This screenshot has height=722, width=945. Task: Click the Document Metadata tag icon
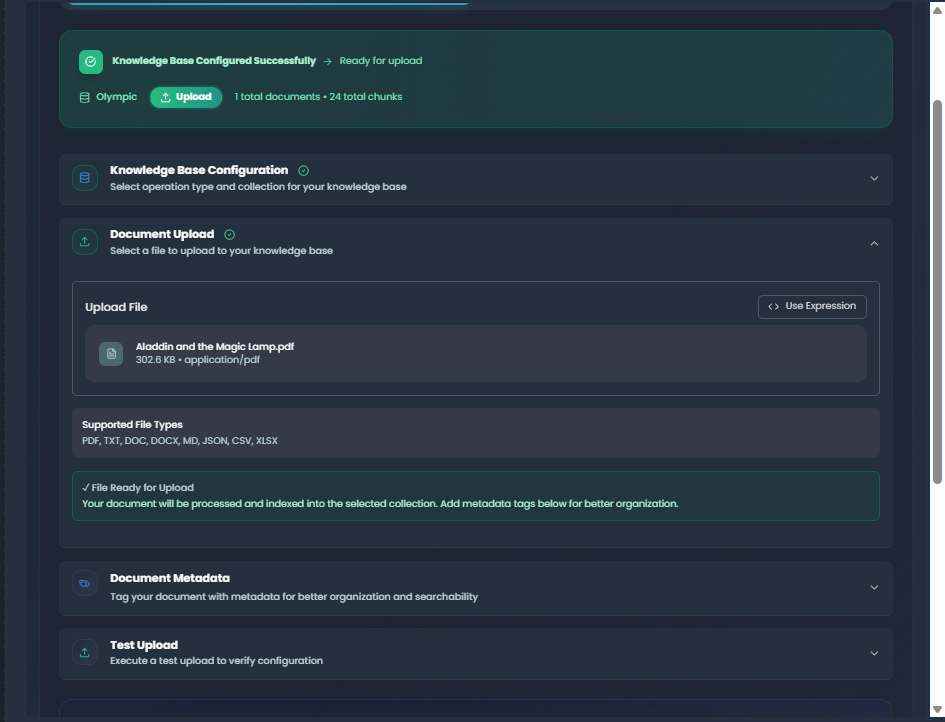[x=85, y=586]
